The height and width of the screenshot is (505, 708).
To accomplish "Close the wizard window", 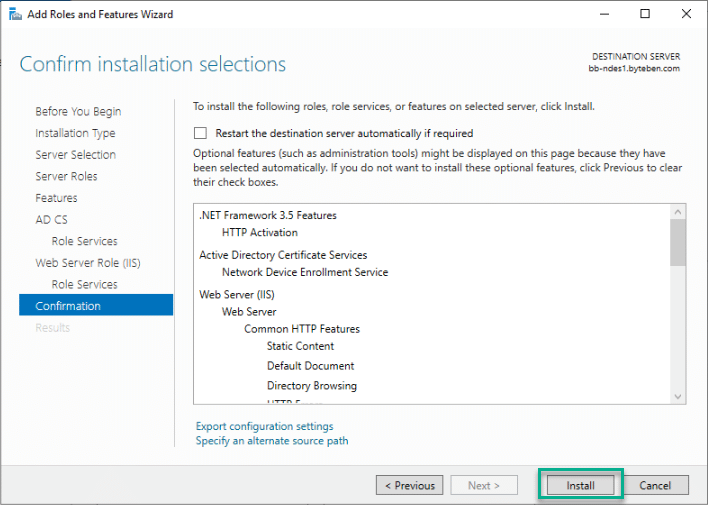I will [686, 14].
